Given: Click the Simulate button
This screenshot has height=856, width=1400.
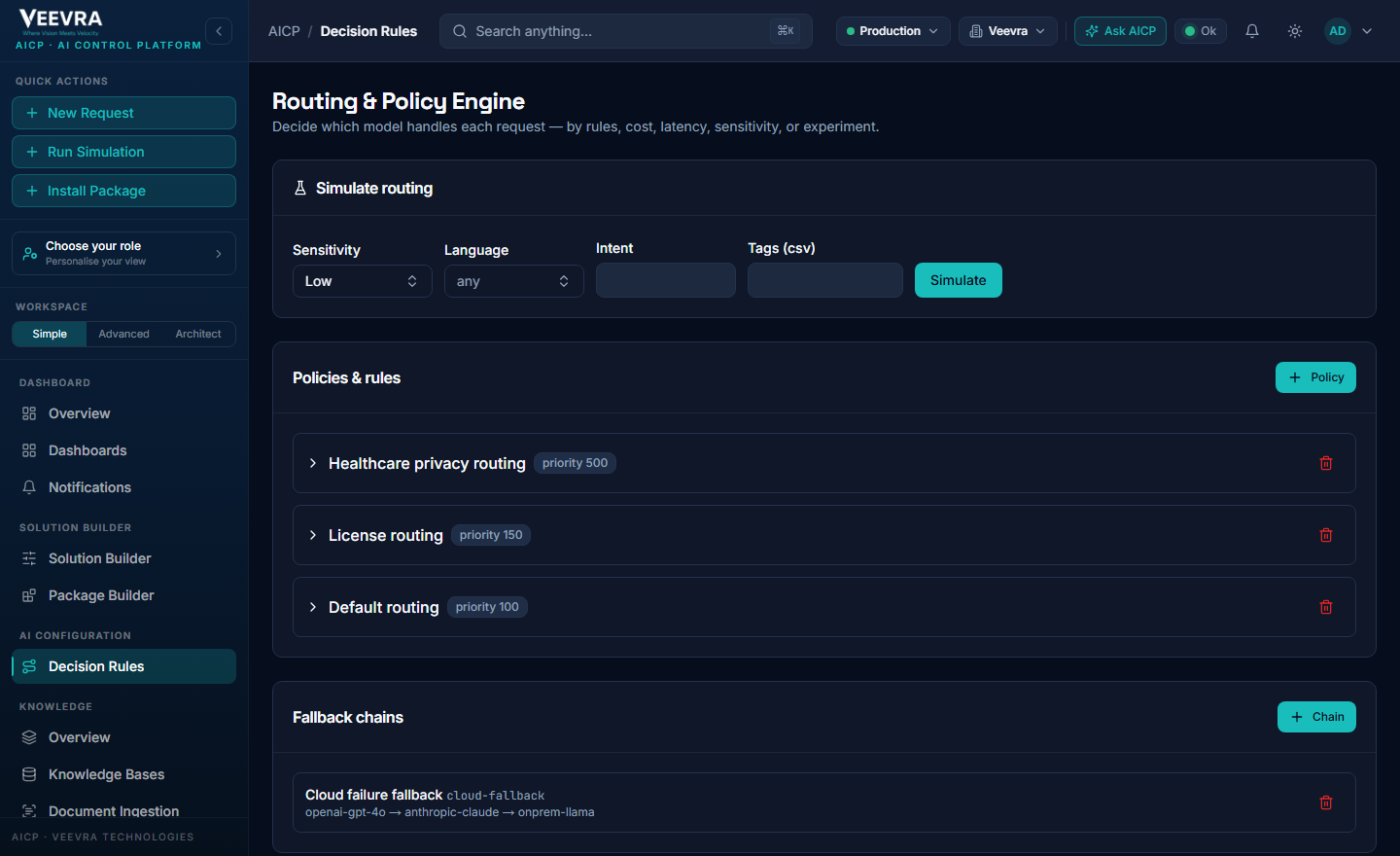Looking at the screenshot, I should tap(959, 280).
